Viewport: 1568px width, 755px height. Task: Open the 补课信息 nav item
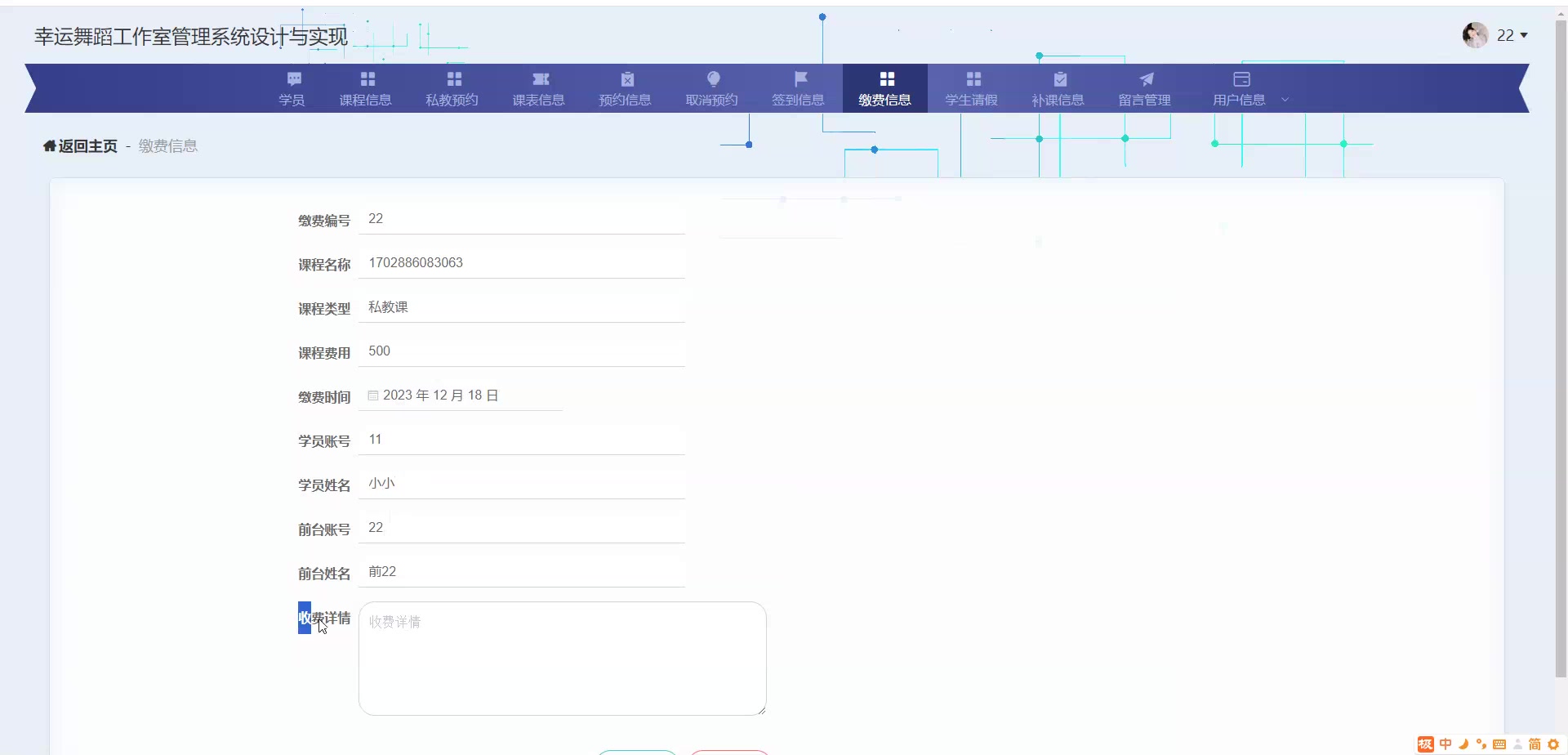pyautogui.click(x=1058, y=88)
